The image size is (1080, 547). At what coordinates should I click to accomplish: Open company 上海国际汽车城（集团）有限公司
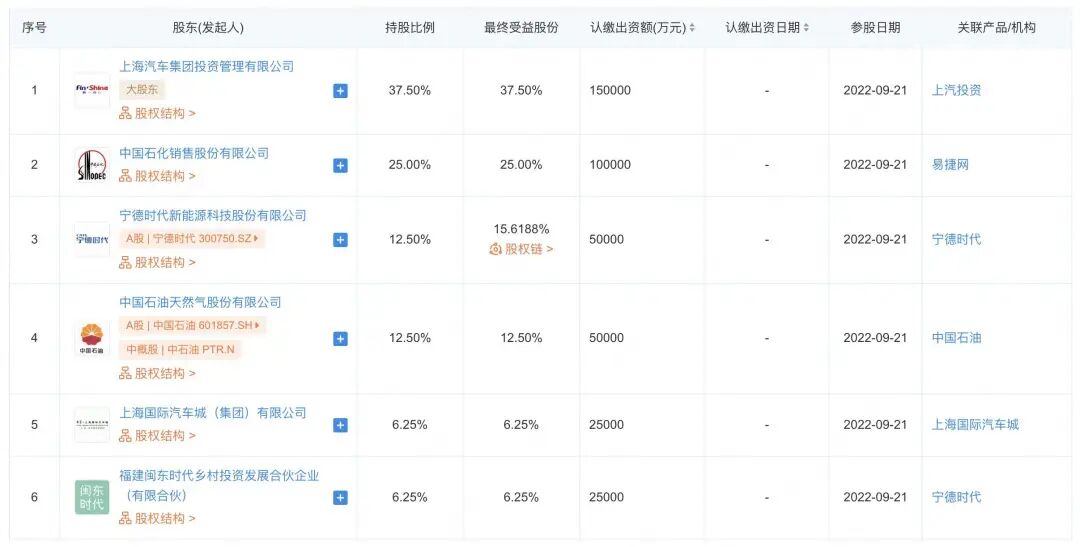pos(213,413)
